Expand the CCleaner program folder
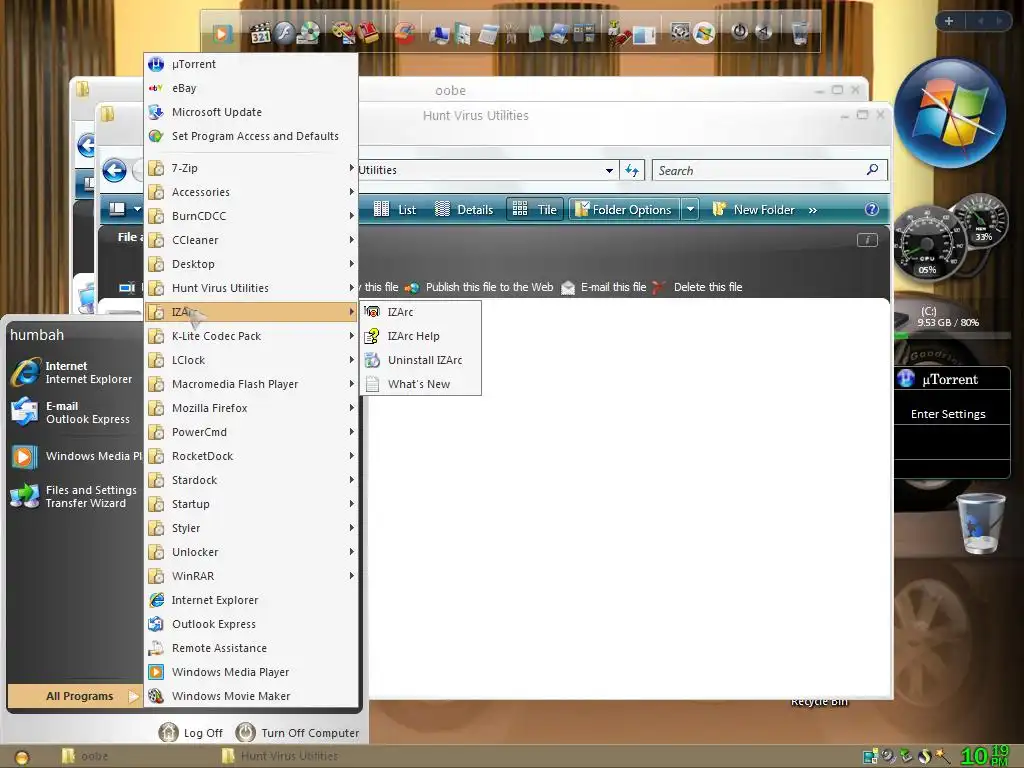1024x768 pixels. click(251, 240)
